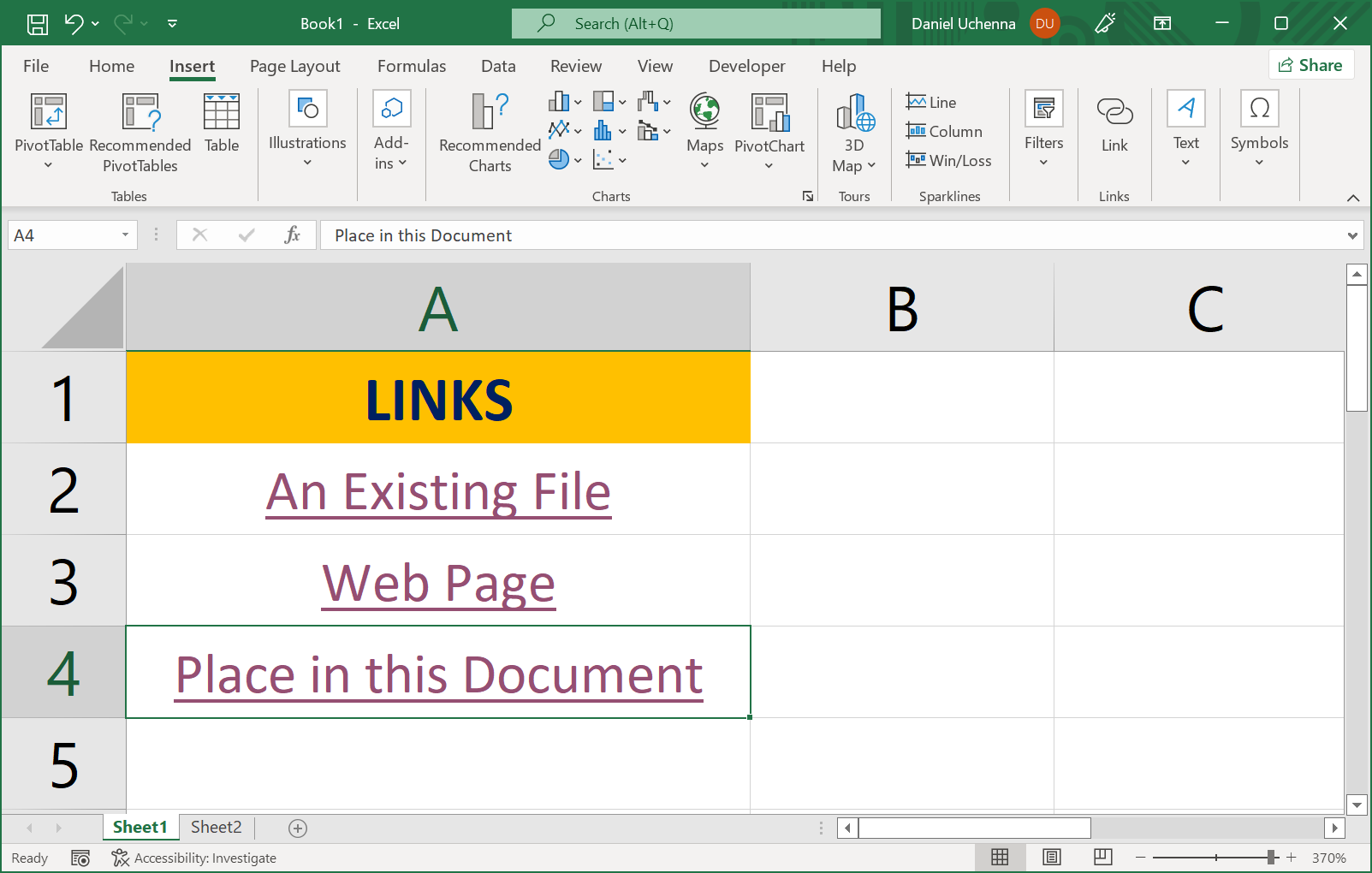Switch to Sheet2
The width and height of the screenshot is (1372, 873).
(x=216, y=827)
